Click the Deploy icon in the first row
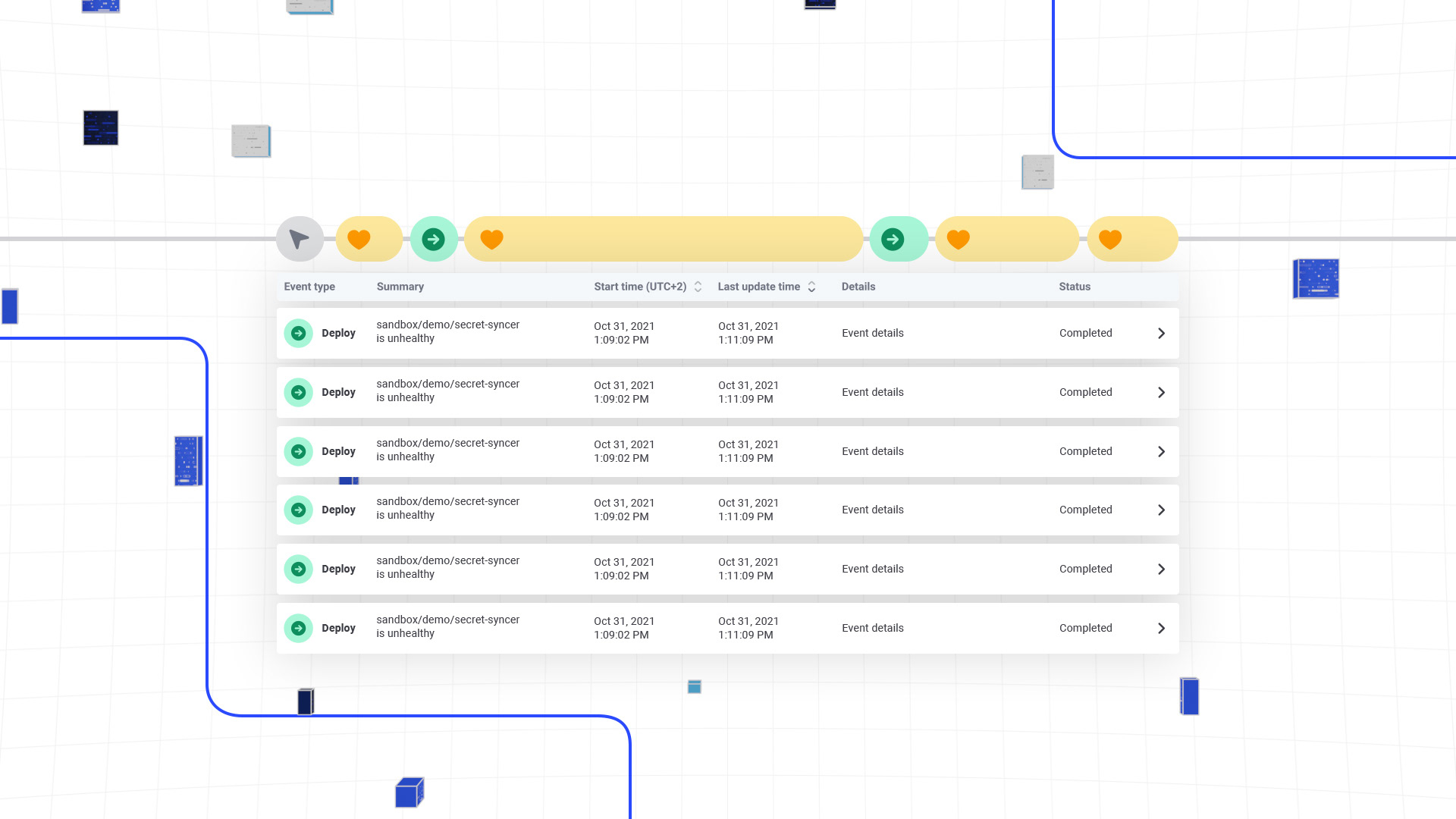The width and height of the screenshot is (1456, 819). point(299,334)
